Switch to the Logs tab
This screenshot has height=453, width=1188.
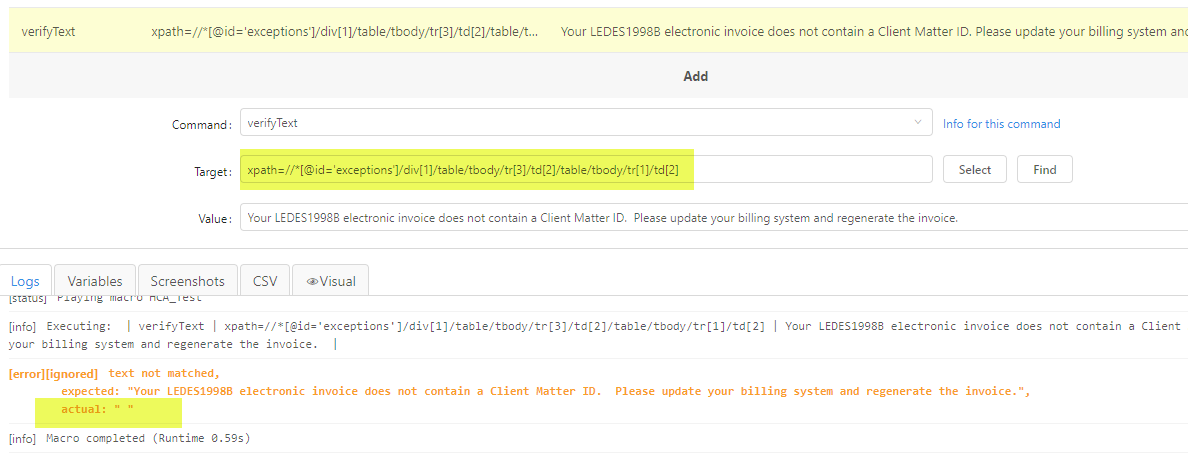pos(25,281)
